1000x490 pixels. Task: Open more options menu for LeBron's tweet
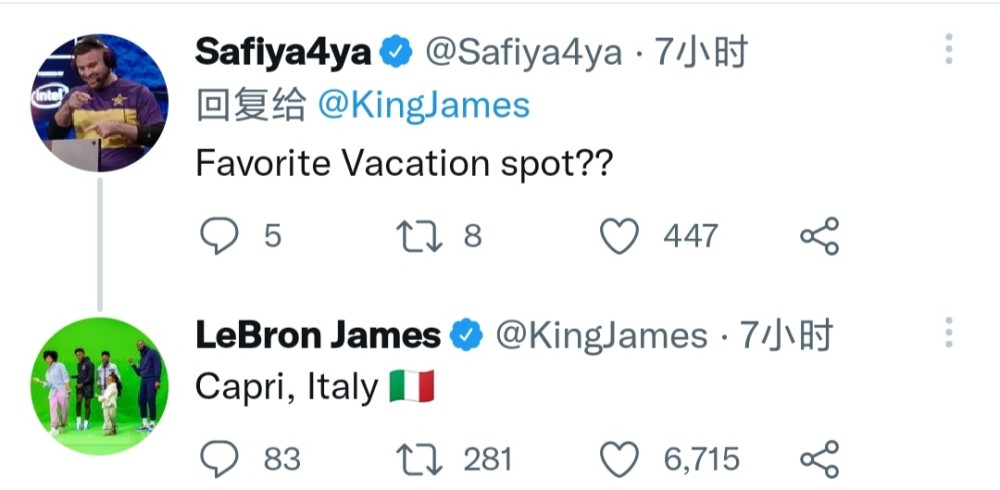click(949, 332)
